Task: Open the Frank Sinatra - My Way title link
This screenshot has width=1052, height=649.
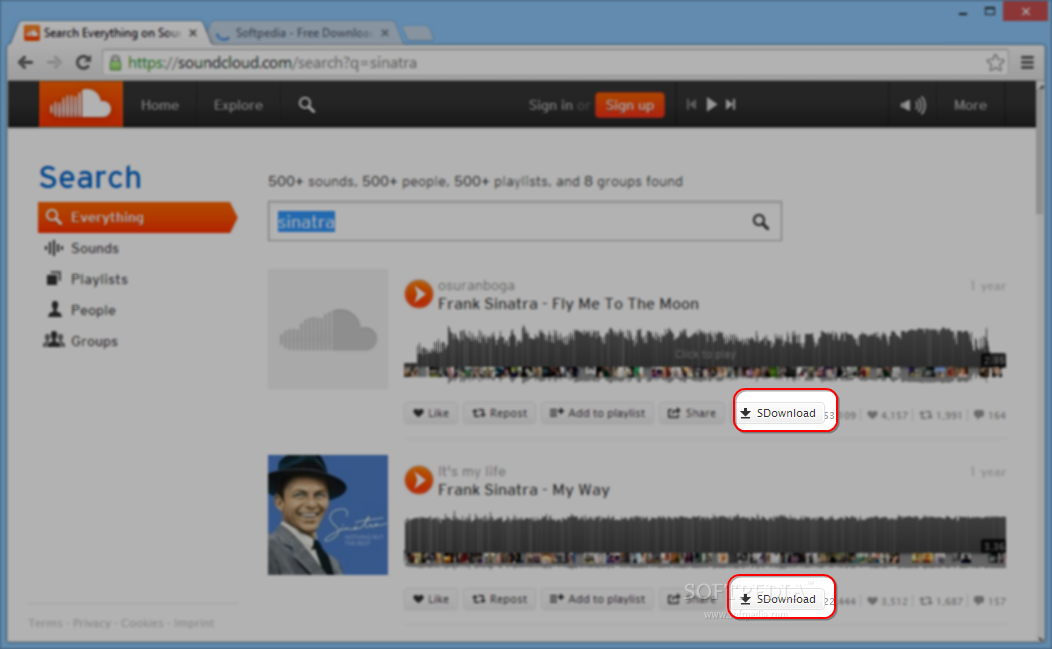Action: coord(523,490)
